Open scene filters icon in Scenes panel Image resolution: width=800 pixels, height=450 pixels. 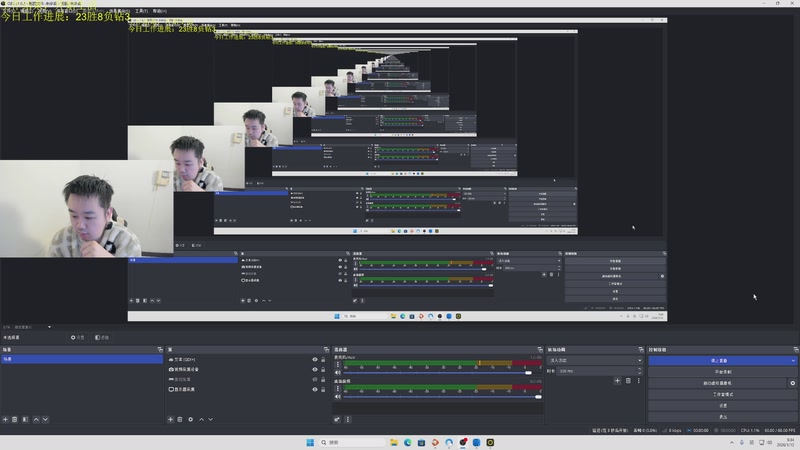tap(25, 419)
